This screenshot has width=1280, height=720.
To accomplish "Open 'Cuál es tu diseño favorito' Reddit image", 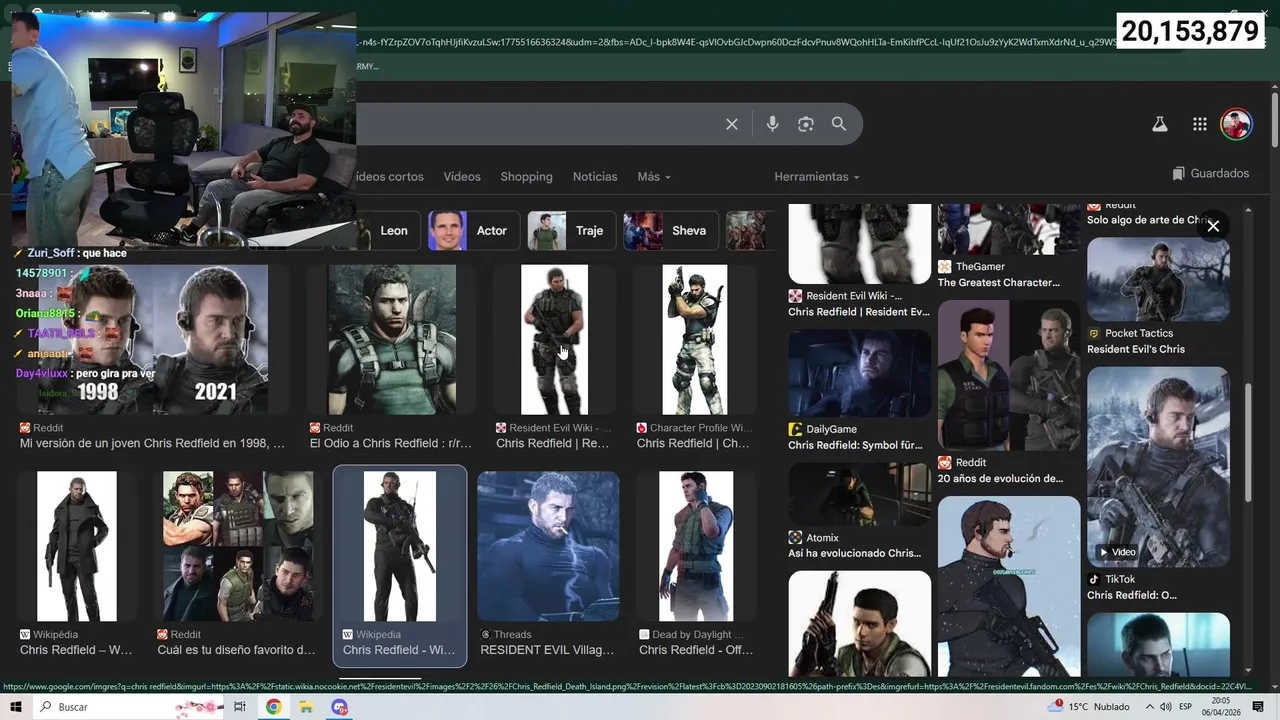I will pos(238,546).
